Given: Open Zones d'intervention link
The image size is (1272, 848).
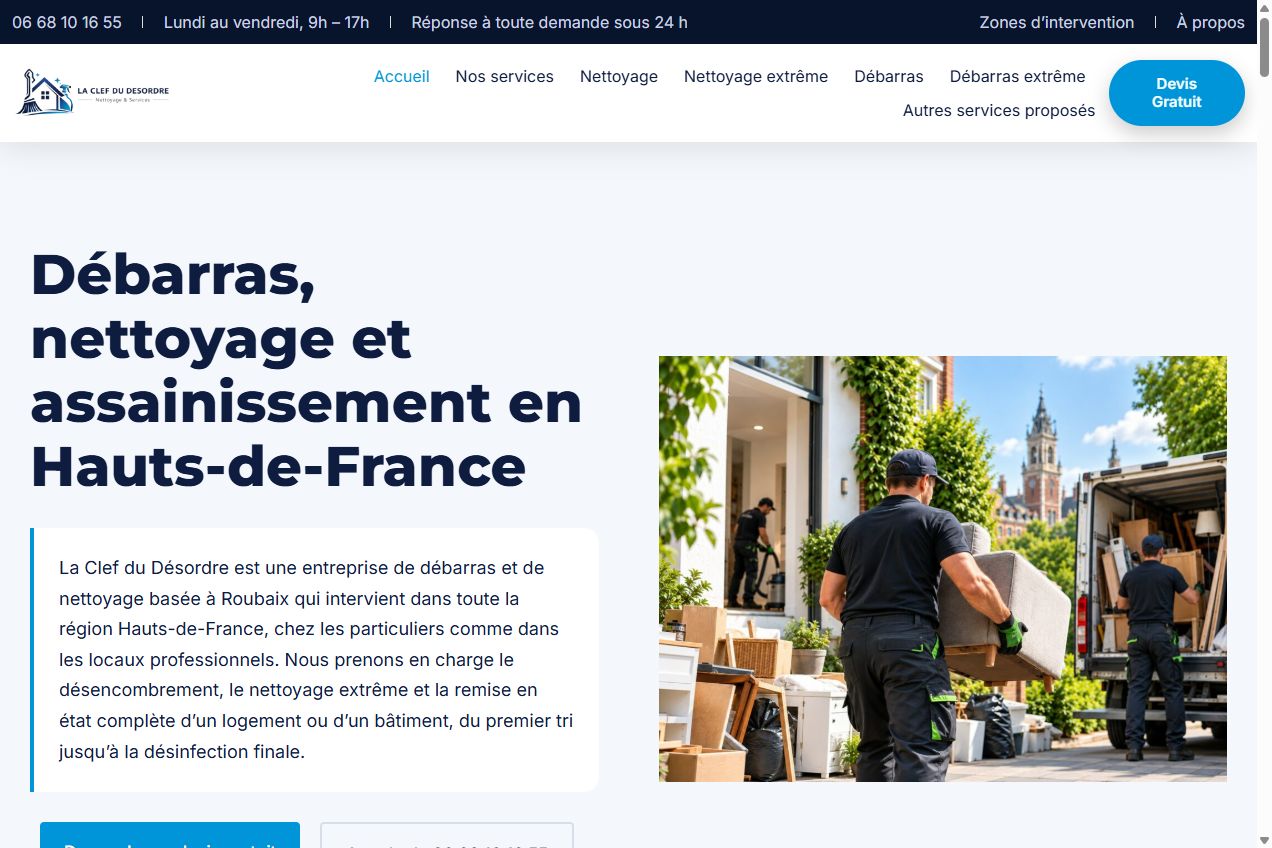Looking at the screenshot, I should (1056, 22).
